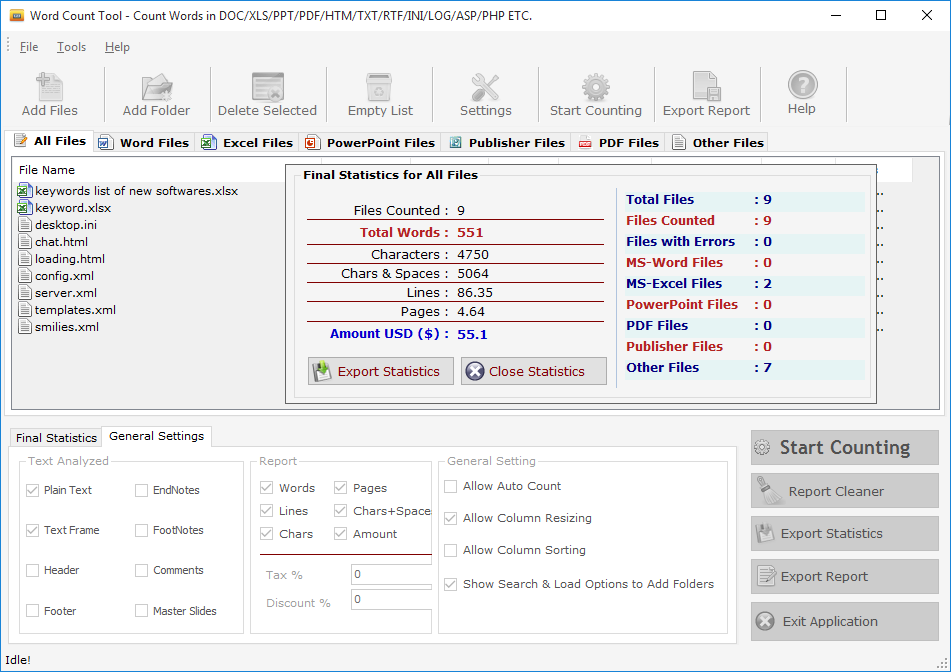
Task: Enable the EndNotes checkbox
Action: click(141, 490)
